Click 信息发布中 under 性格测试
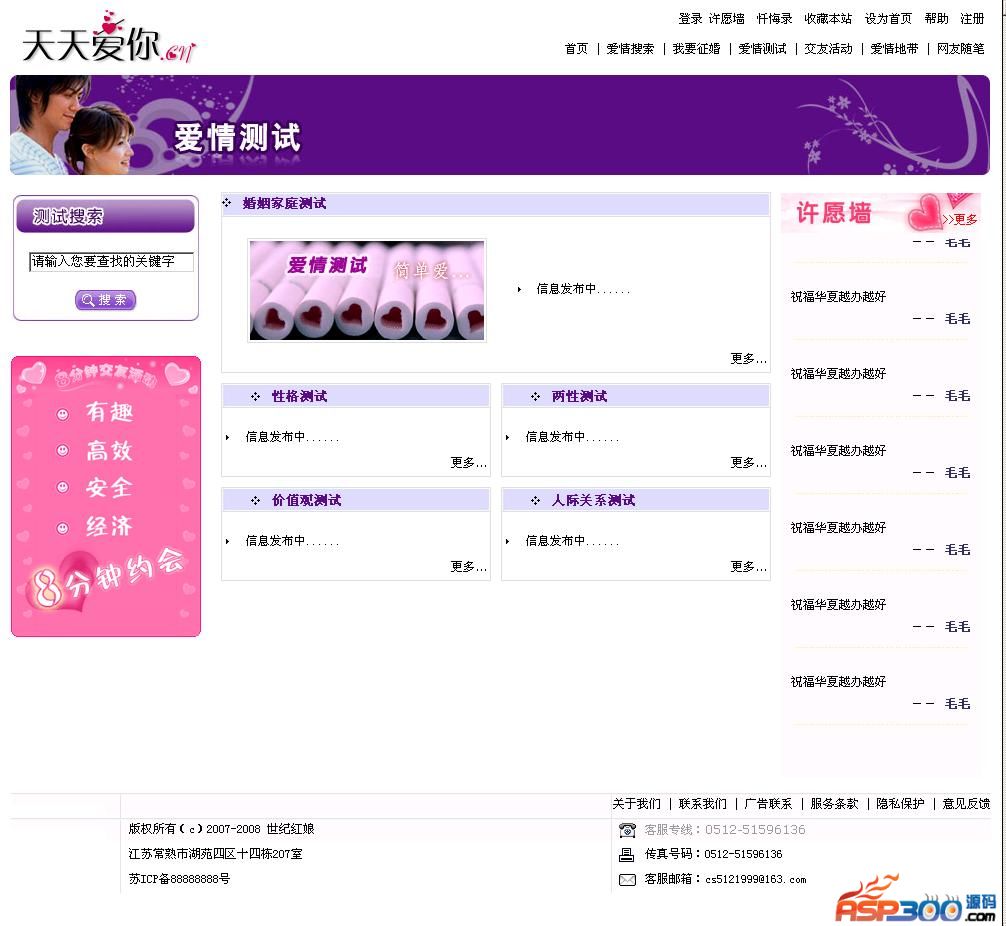1006x926 pixels. (292, 437)
